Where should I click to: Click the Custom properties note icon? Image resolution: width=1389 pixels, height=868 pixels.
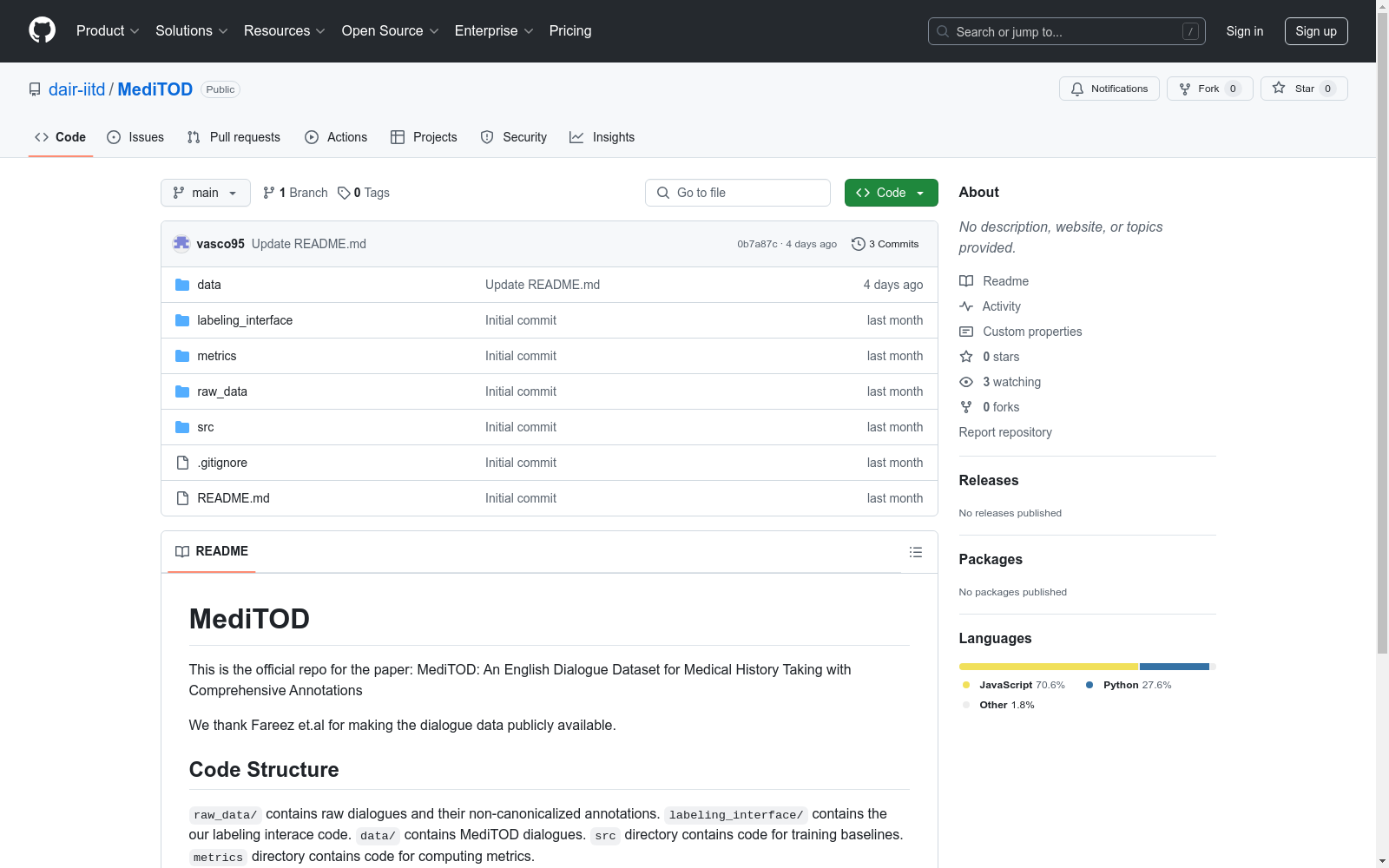click(966, 332)
